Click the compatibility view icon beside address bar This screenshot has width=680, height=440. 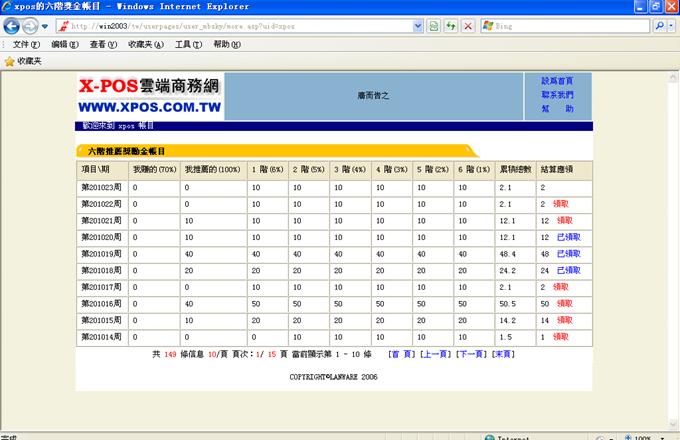pyautogui.click(x=433, y=25)
